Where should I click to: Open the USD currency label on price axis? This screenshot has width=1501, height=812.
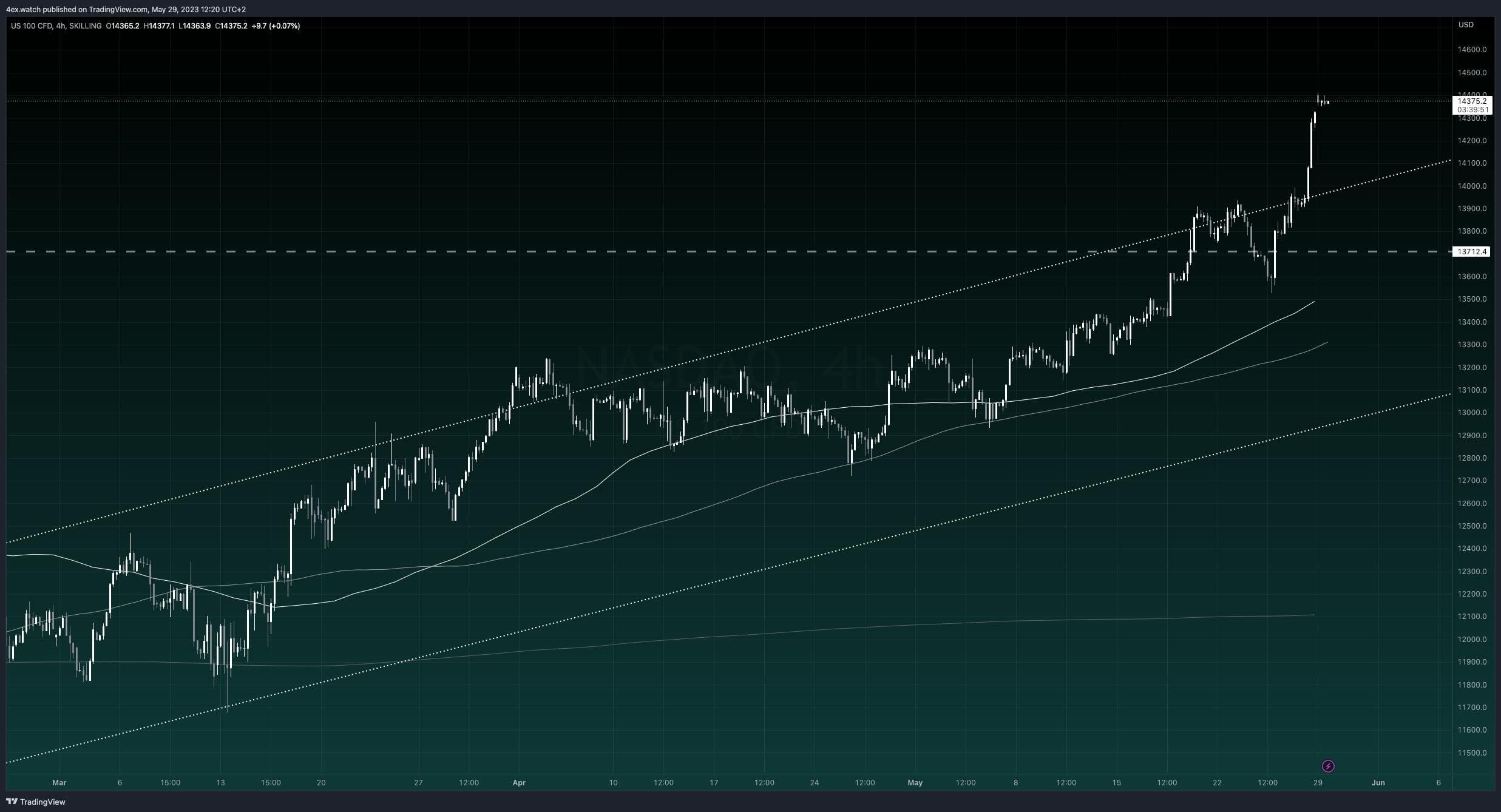1466,25
